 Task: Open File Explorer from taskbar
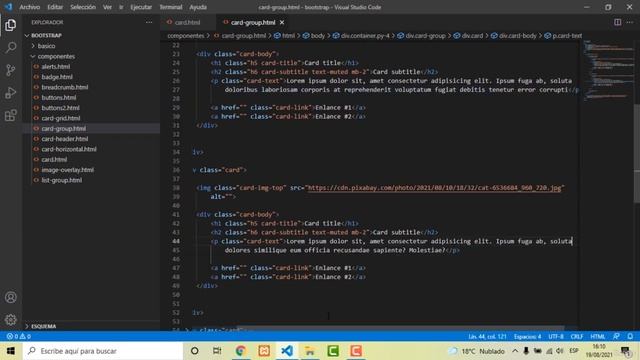click(310, 351)
